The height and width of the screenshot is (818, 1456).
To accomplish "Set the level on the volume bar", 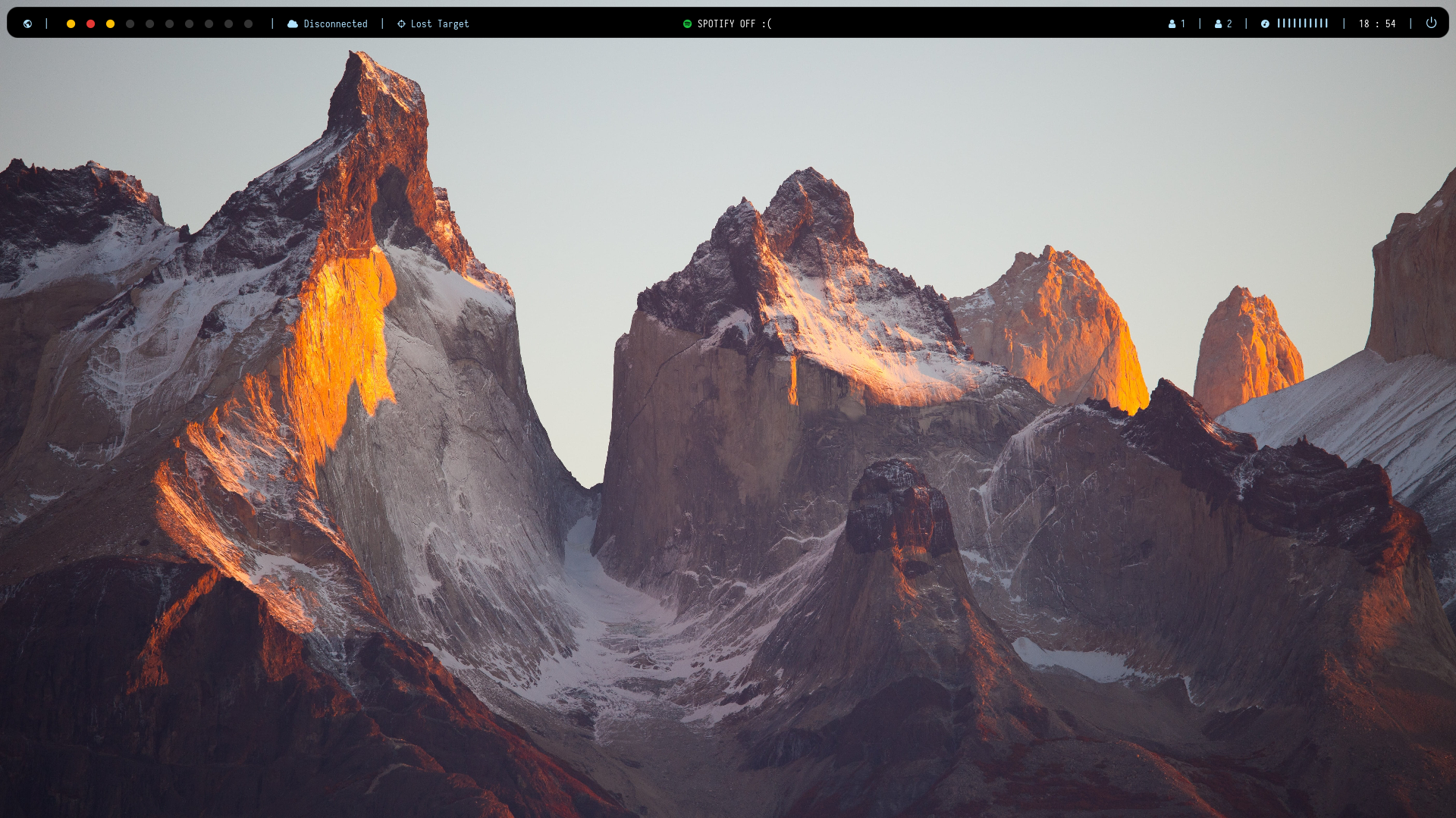I will (1302, 24).
